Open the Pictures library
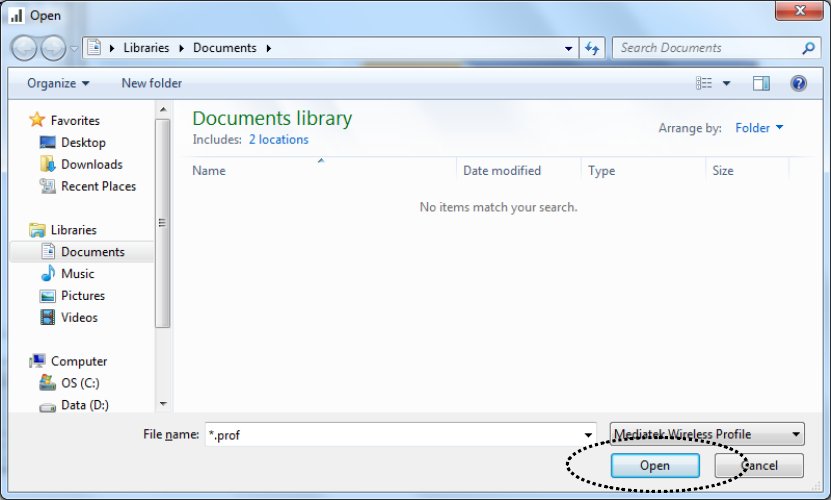The height and width of the screenshot is (500, 831). (x=83, y=295)
